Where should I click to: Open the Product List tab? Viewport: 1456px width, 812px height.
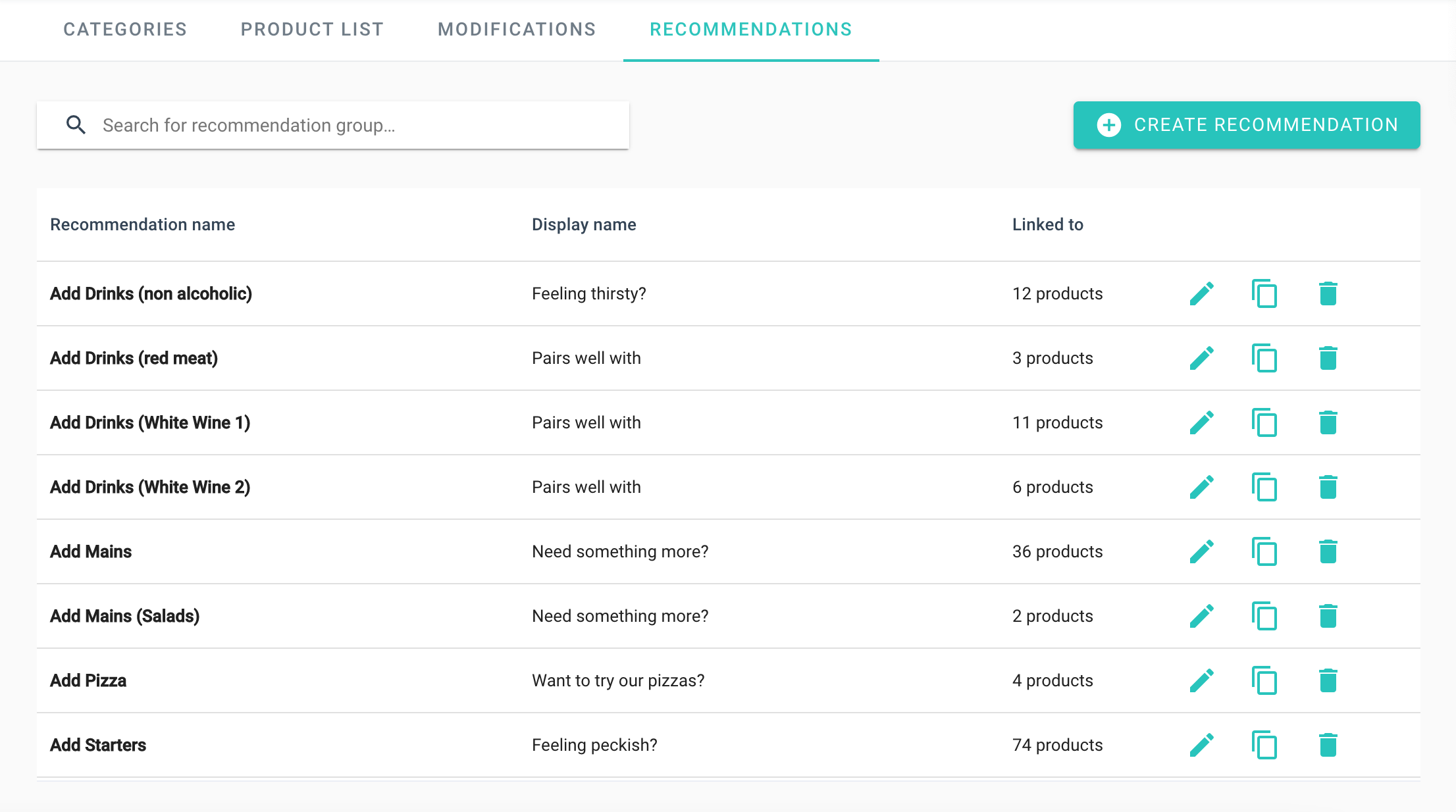coord(312,30)
